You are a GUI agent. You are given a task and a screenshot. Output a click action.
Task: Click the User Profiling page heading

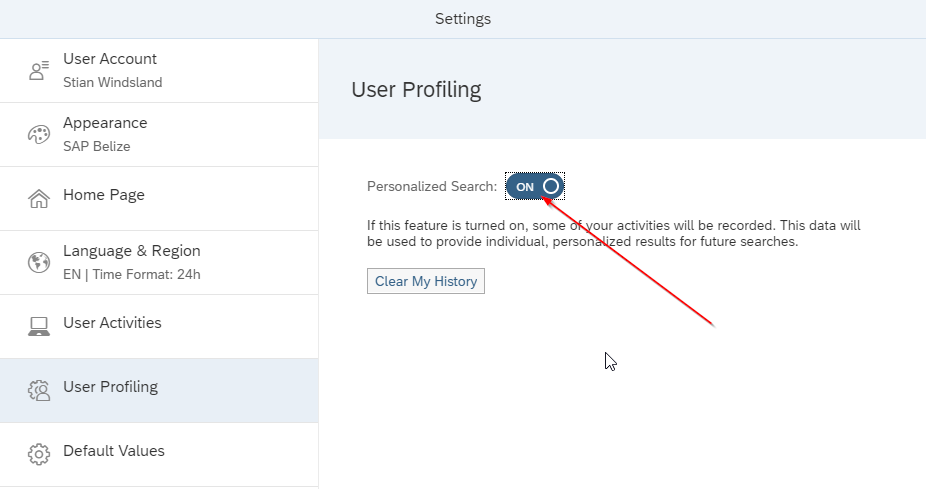(416, 90)
